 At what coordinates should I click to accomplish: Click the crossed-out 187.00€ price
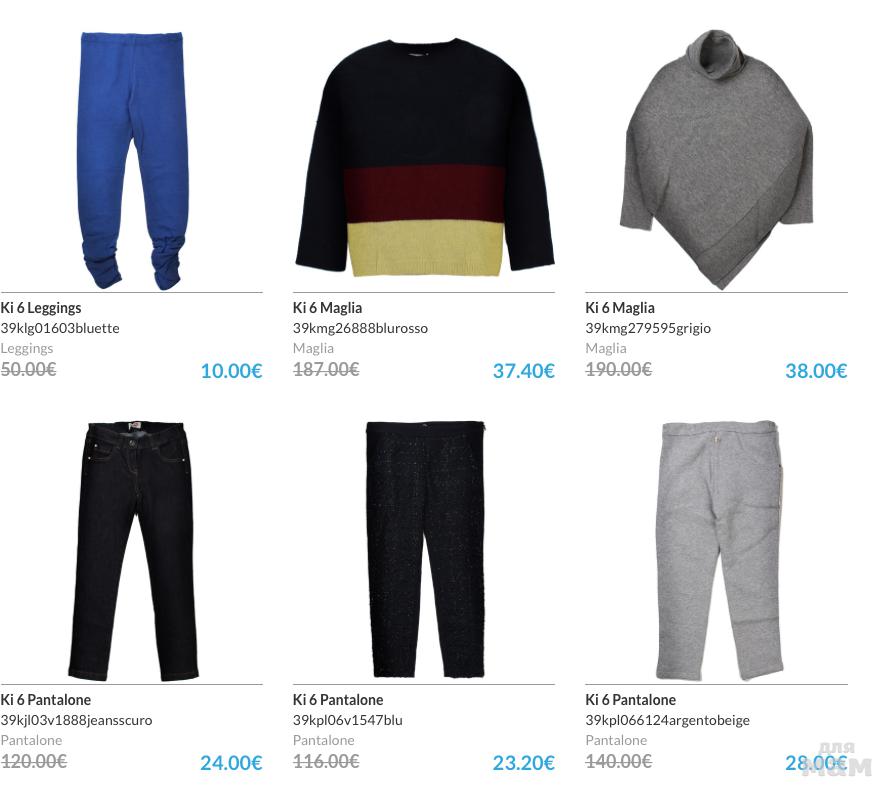click(x=326, y=369)
